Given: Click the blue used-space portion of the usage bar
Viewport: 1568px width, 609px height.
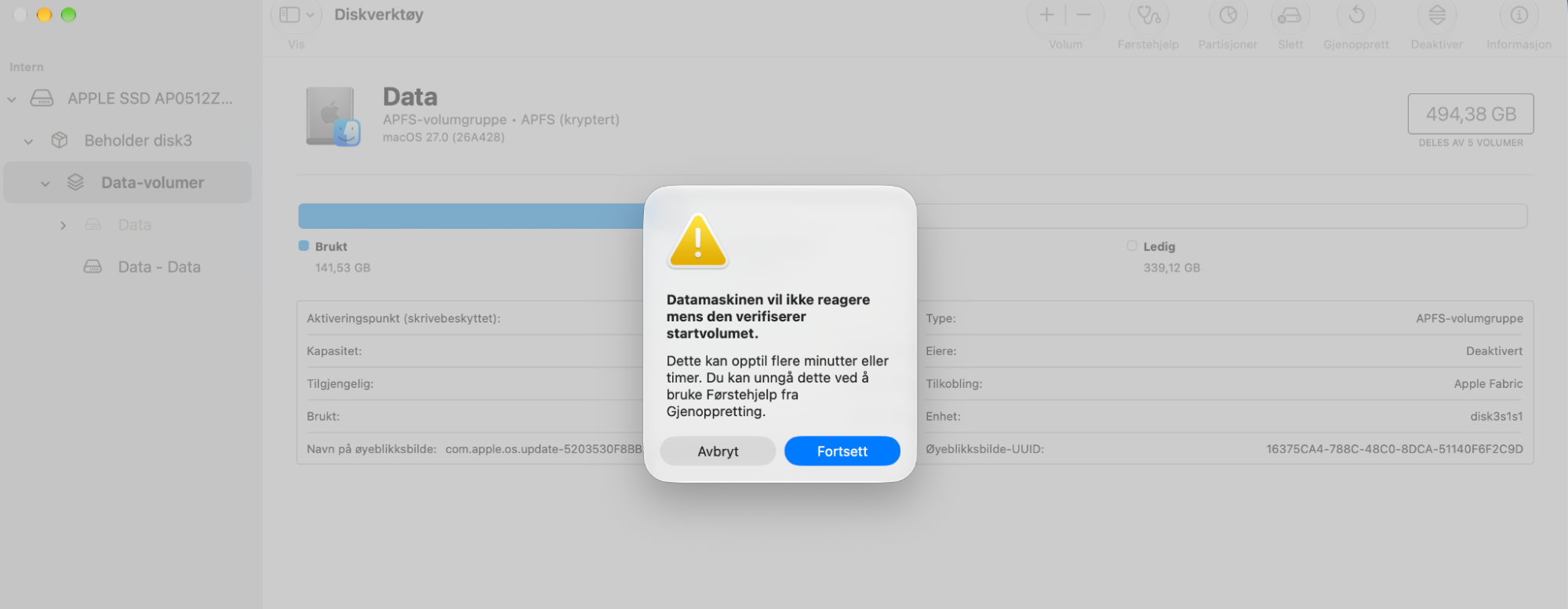Looking at the screenshot, I should [471, 216].
